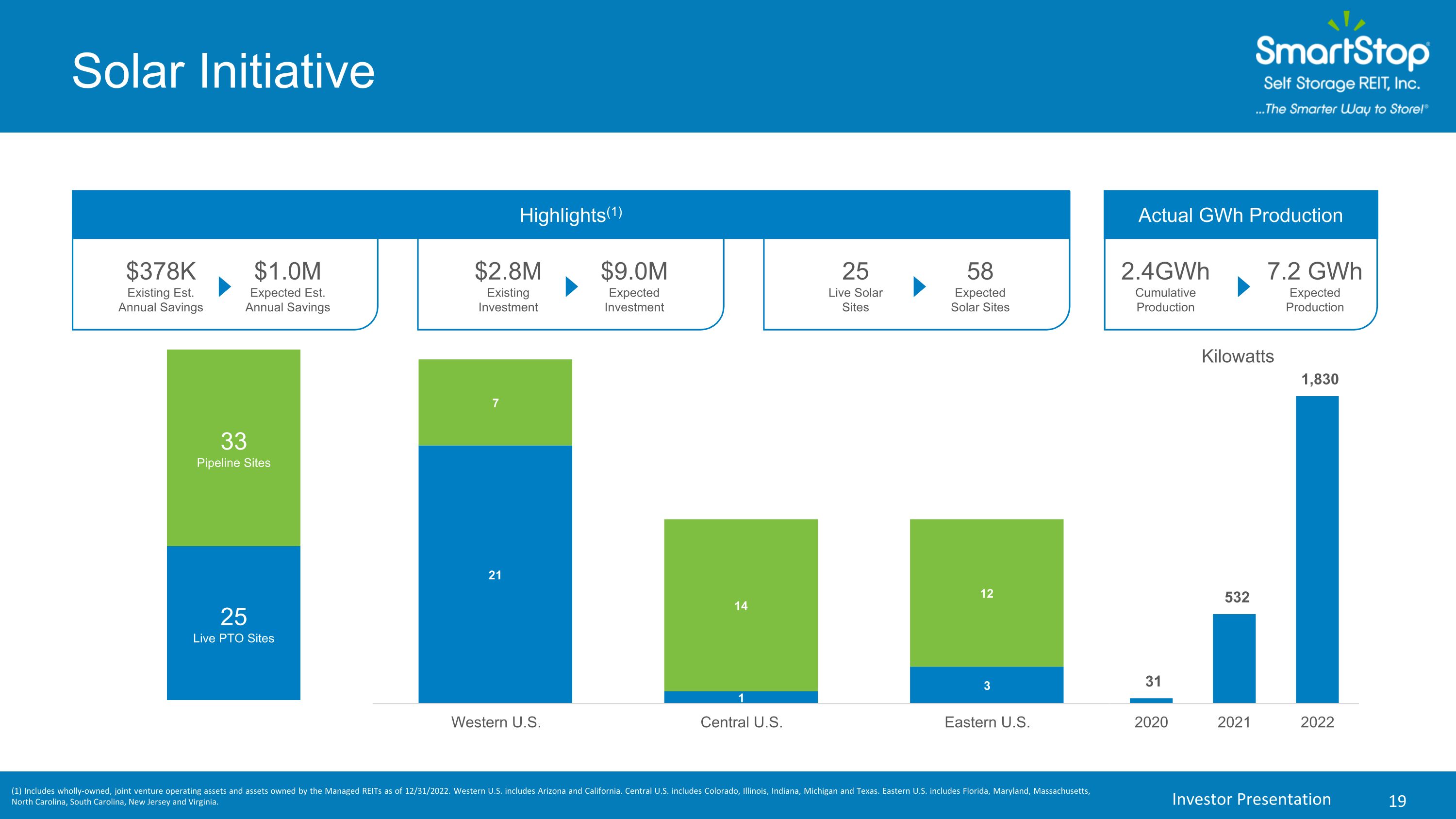Image resolution: width=1456 pixels, height=819 pixels.
Task: Click the $2.8M existing investment value
Action: [508, 271]
